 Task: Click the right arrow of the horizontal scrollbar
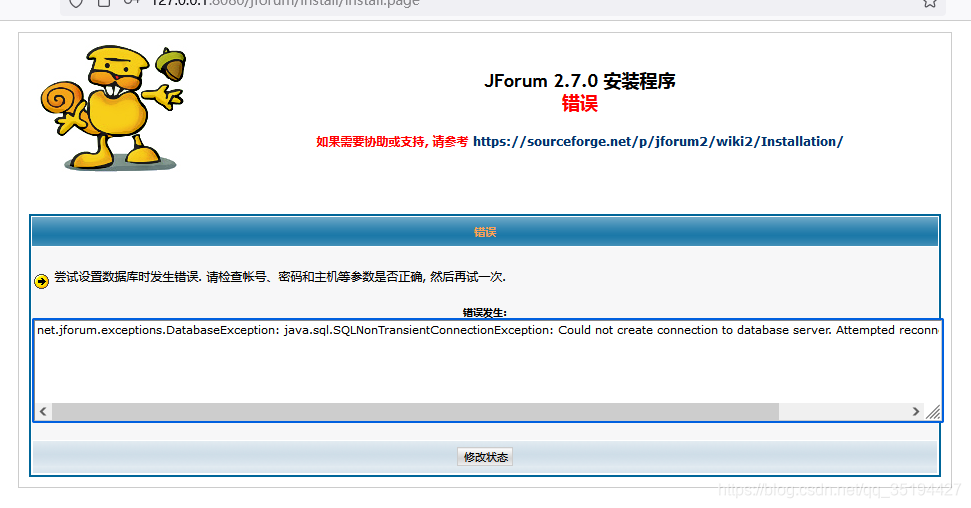tap(915, 411)
